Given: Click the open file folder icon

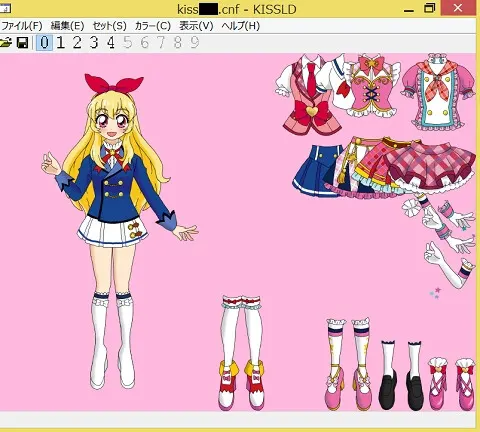Looking at the screenshot, I should 6,43.
